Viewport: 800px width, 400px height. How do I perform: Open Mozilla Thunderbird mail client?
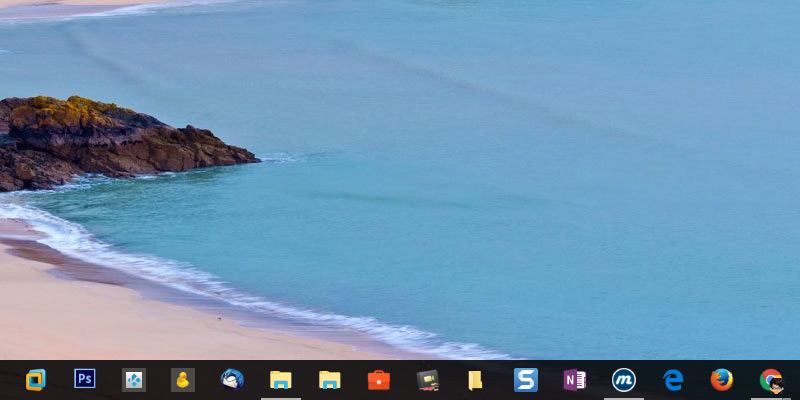tap(232, 380)
